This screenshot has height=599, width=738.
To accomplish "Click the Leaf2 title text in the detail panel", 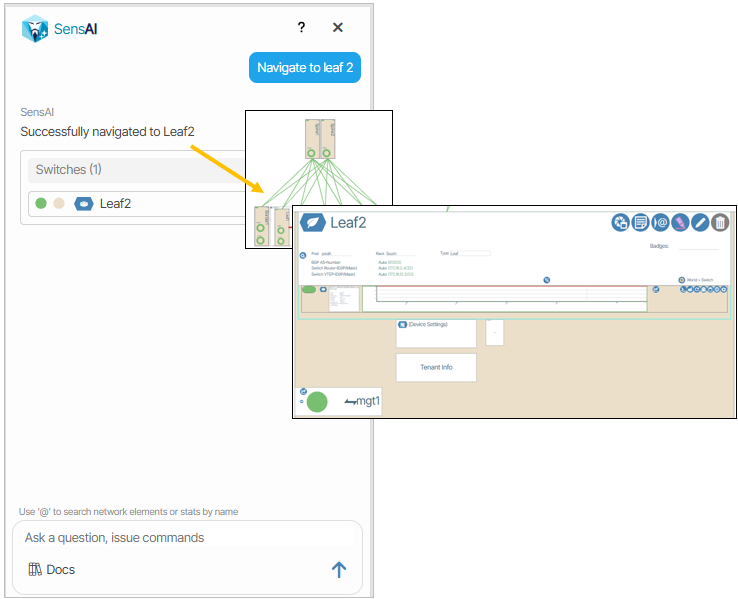I will pos(348,223).
